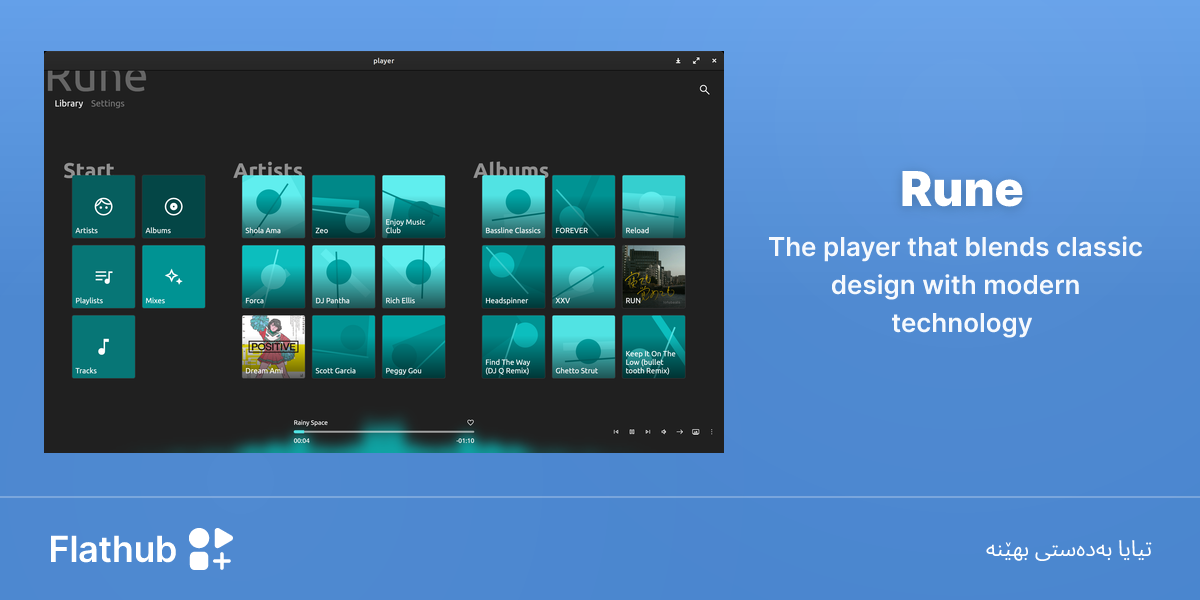Open the Enjoy Music Club artist tile
This screenshot has height=600, width=1200.
point(414,207)
